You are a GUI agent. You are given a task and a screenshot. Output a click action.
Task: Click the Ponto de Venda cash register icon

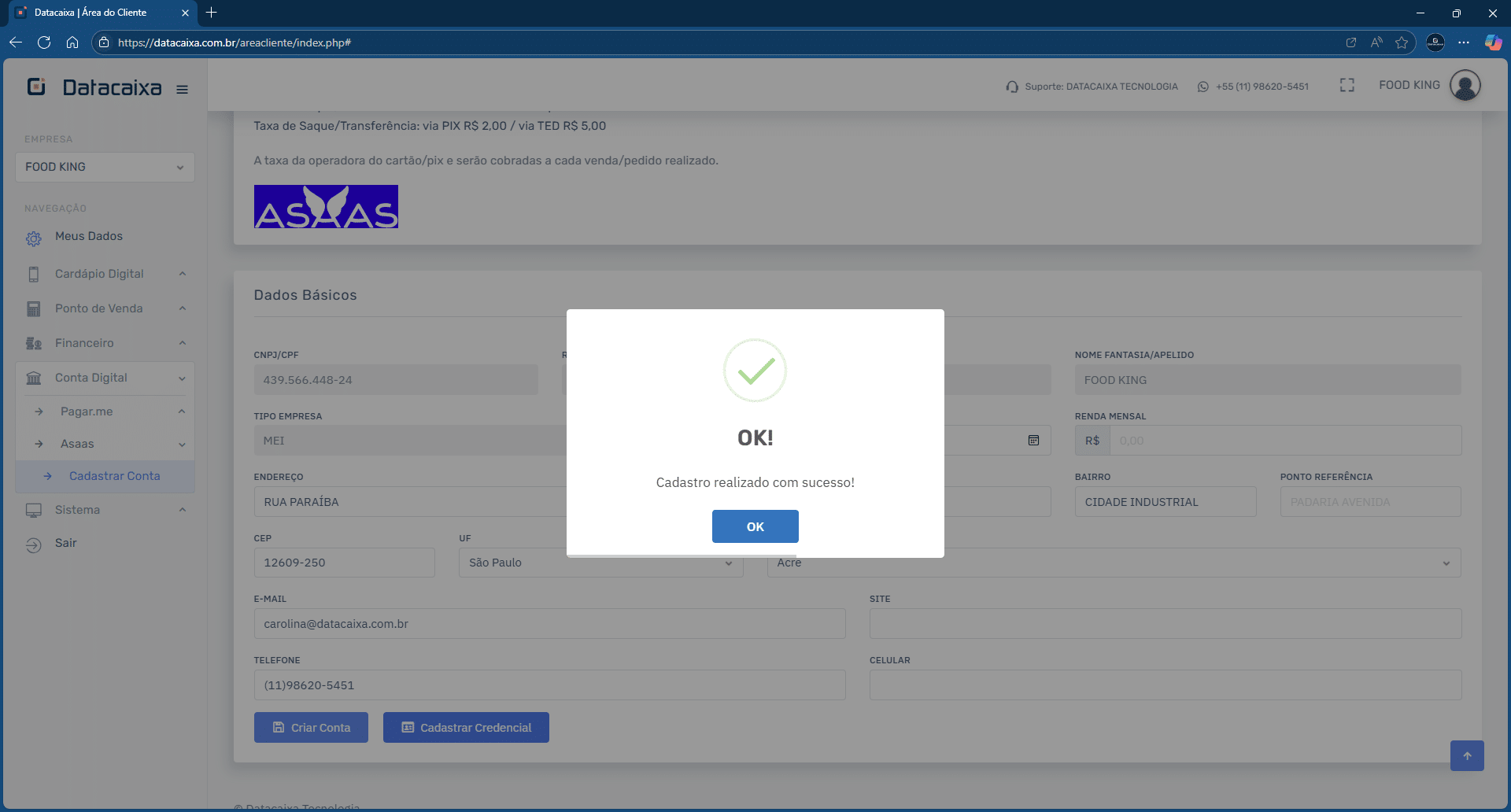[33, 308]
